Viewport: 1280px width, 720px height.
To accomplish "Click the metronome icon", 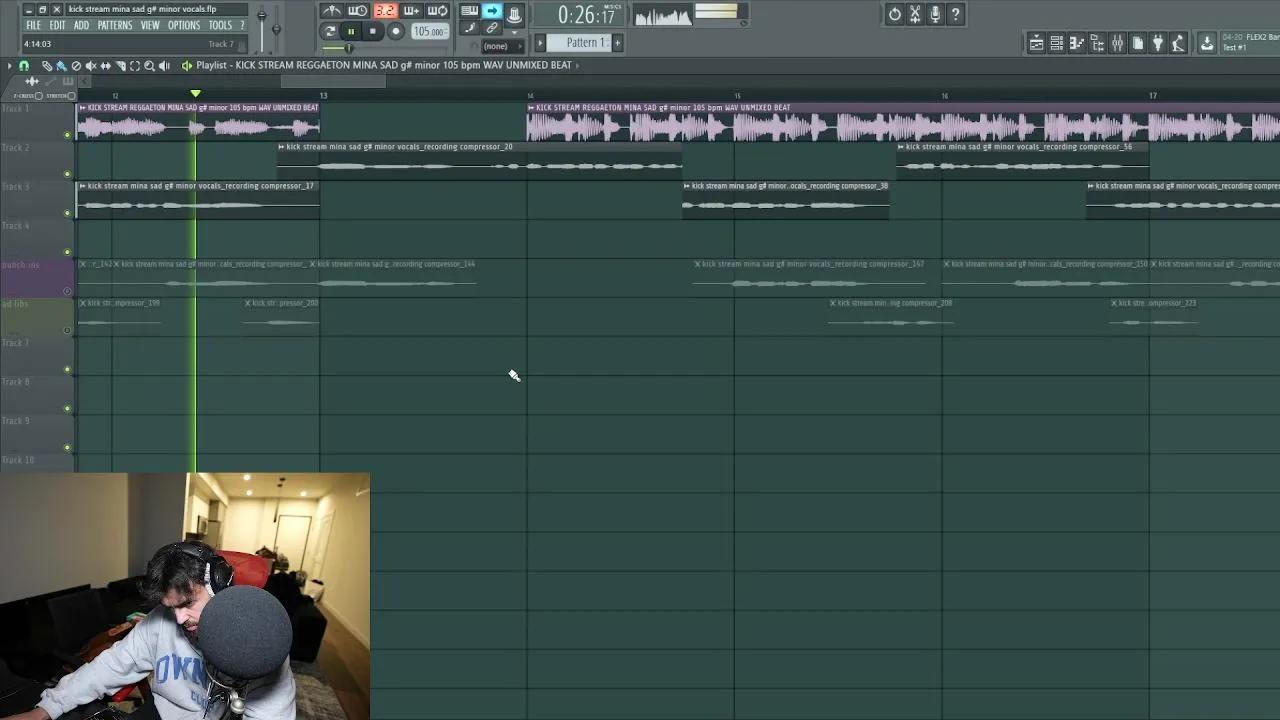I will pyautogui.click(x=331, y=11).
